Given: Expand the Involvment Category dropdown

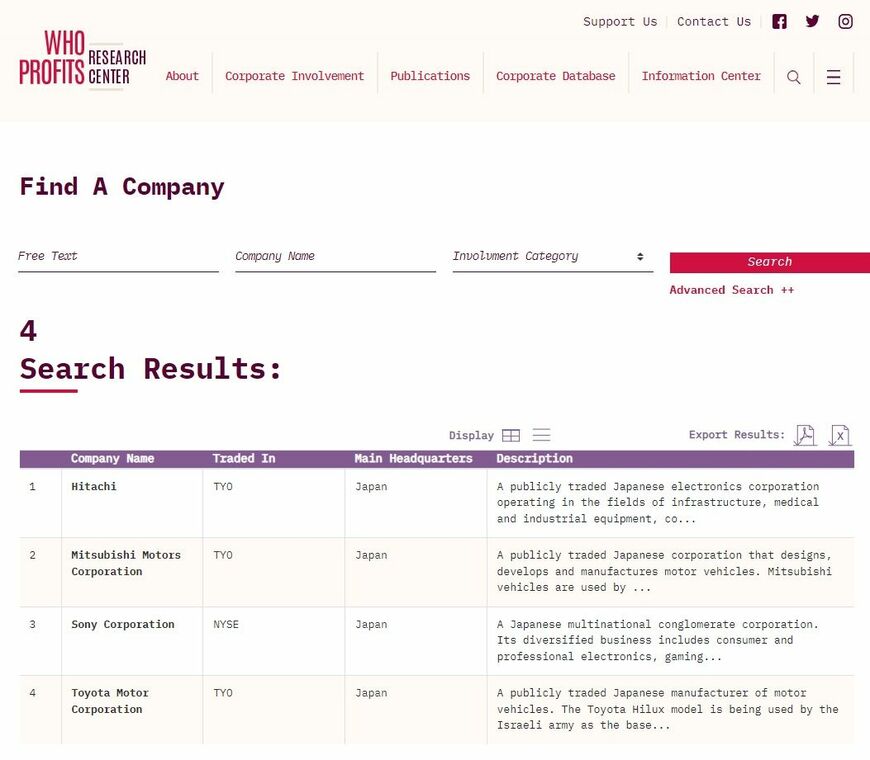Looking at the screenshot, I should 552,257.
